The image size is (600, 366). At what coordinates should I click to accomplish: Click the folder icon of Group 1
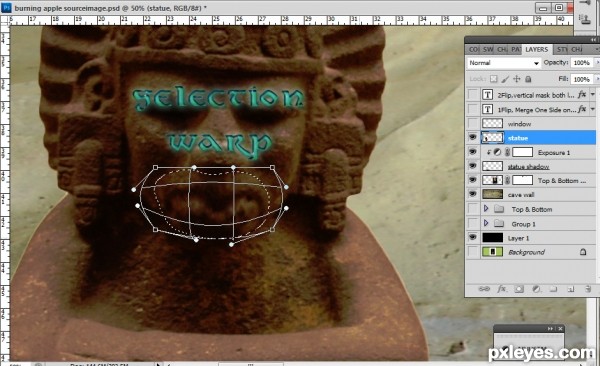pos(499,224)
